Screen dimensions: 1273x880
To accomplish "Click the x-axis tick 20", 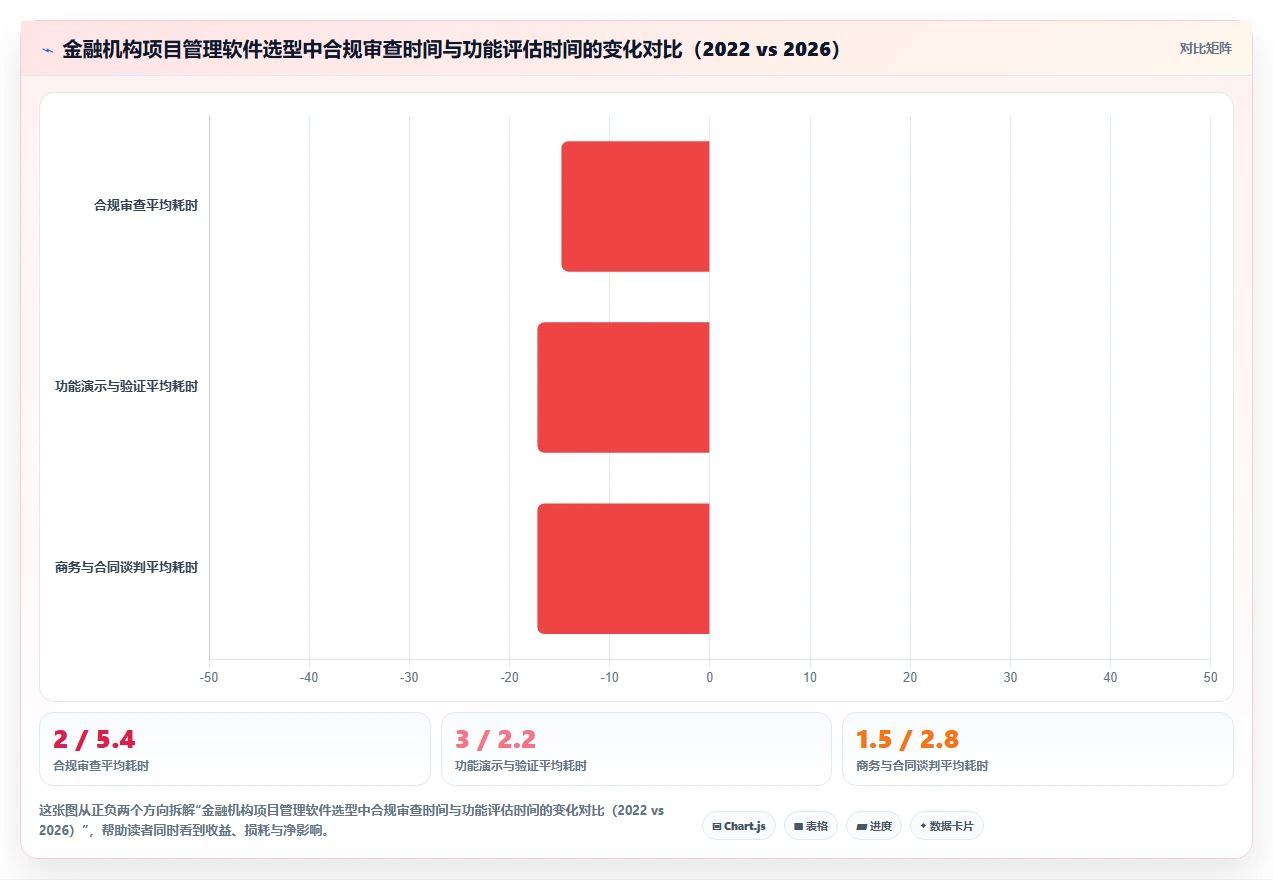I will [x=910, y=678].
